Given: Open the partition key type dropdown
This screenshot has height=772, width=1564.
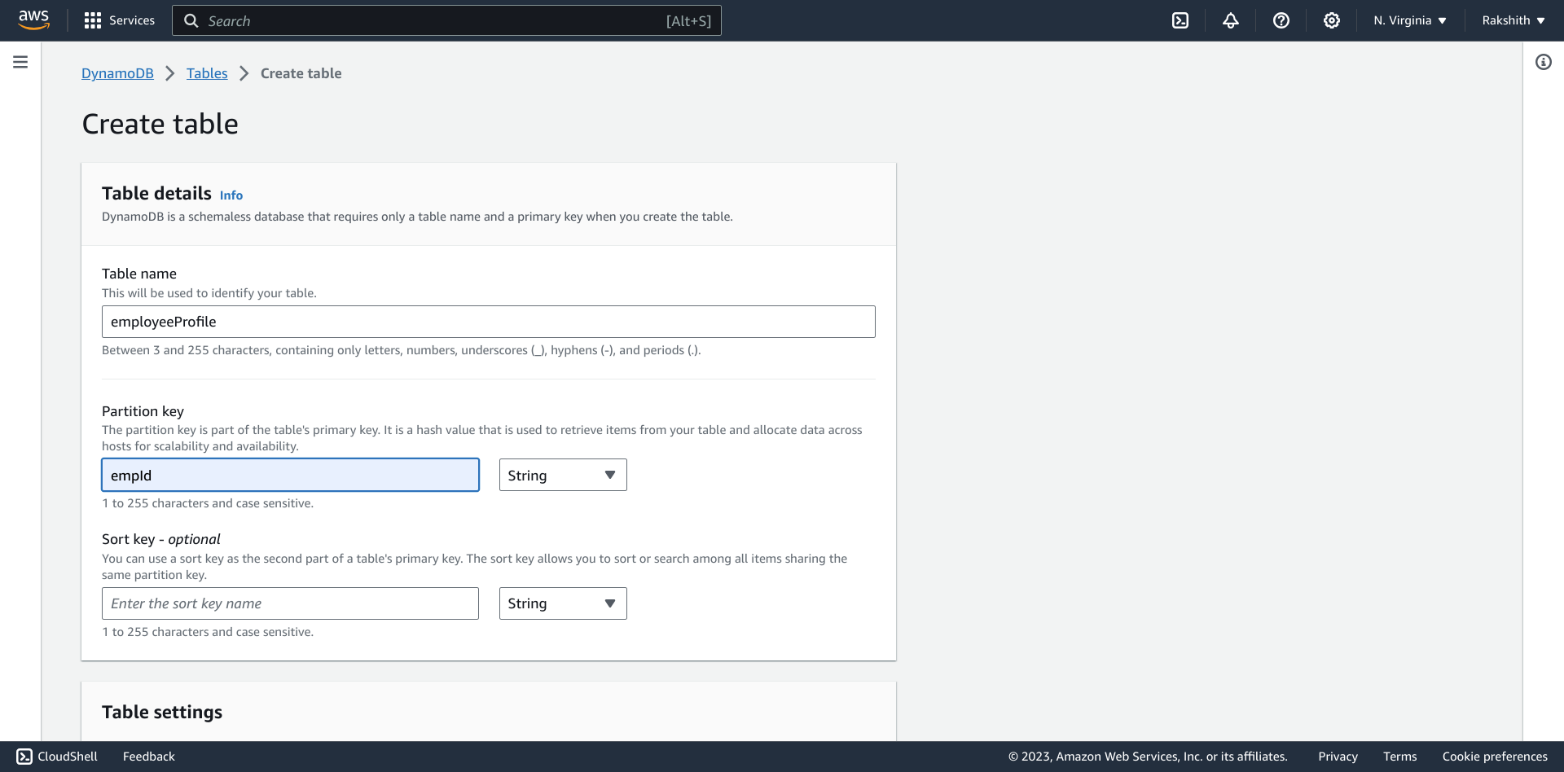Looking at the screenshot, I should point(563,475).
